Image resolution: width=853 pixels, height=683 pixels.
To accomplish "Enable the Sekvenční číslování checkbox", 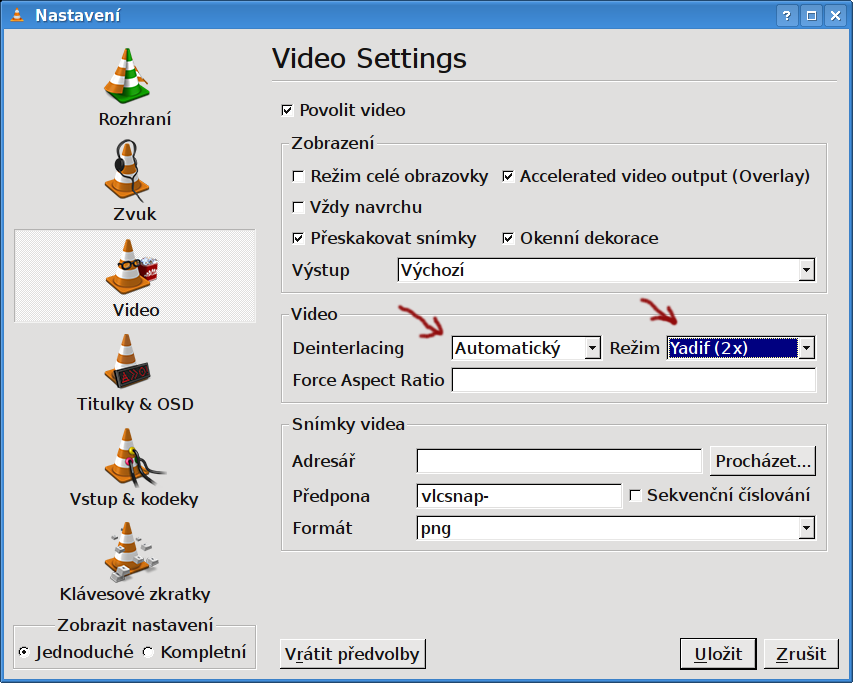I will 635,495.
